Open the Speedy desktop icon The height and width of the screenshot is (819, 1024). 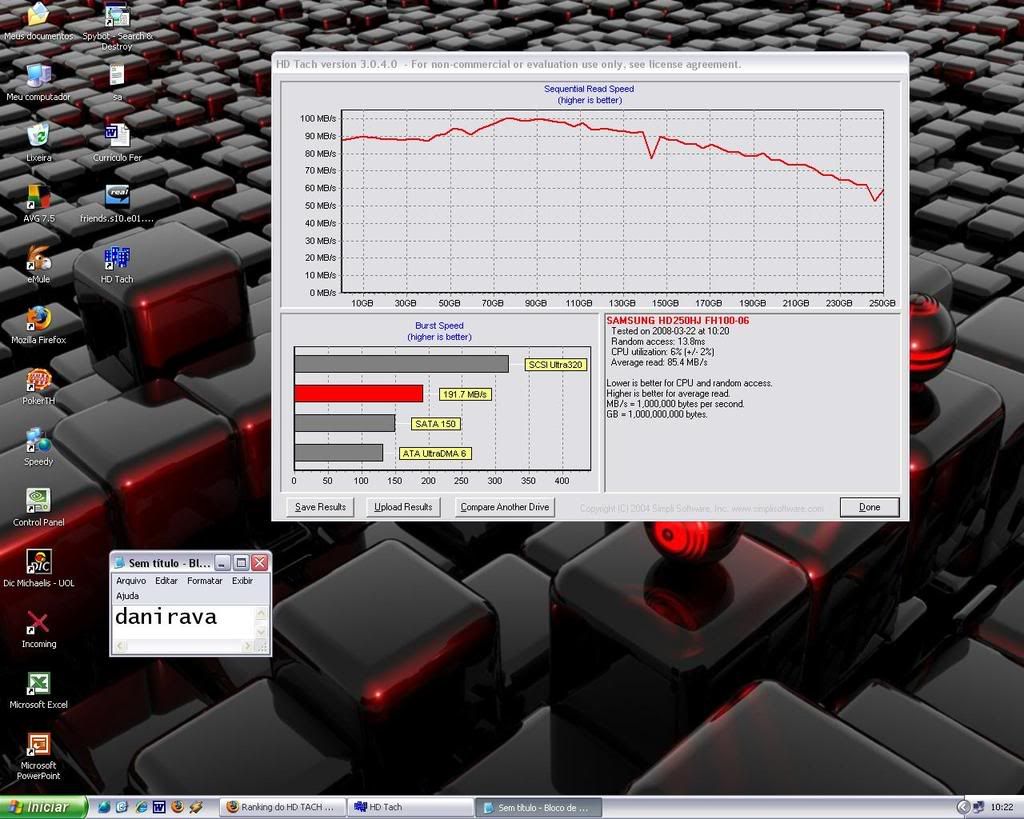point(38,442)
